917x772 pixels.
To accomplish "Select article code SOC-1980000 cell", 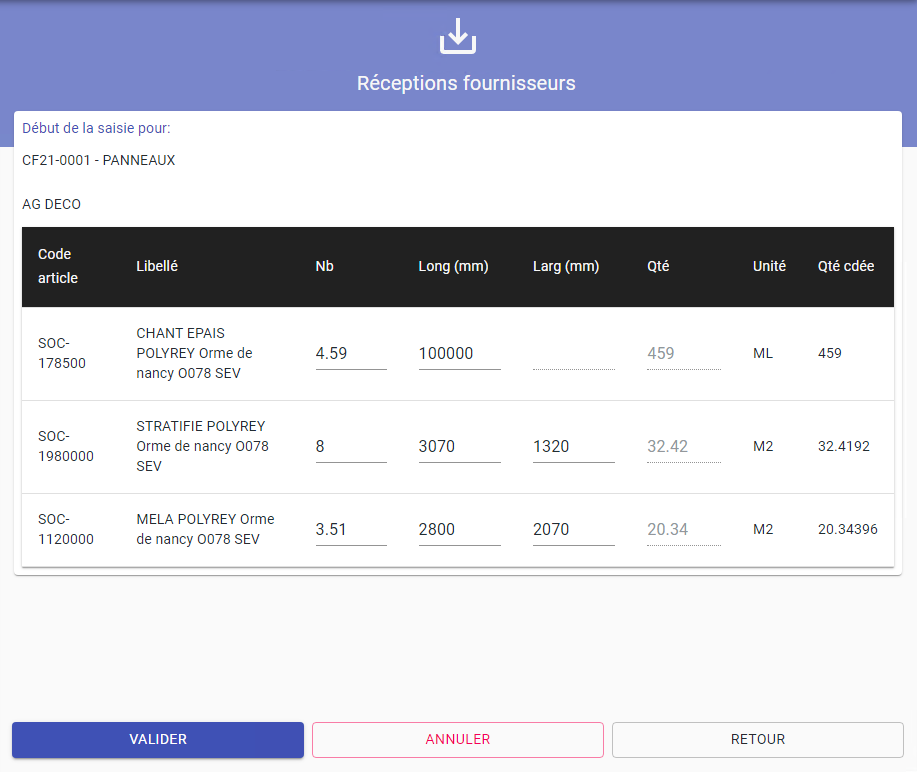I will [x=66, y=447].
